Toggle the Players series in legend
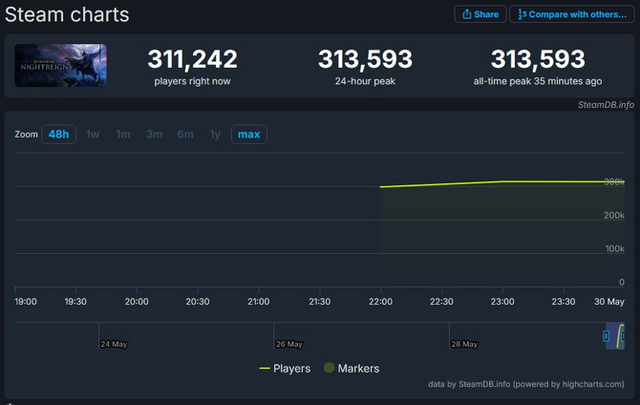This screenshot has height=405, width=640. [292, 368]
